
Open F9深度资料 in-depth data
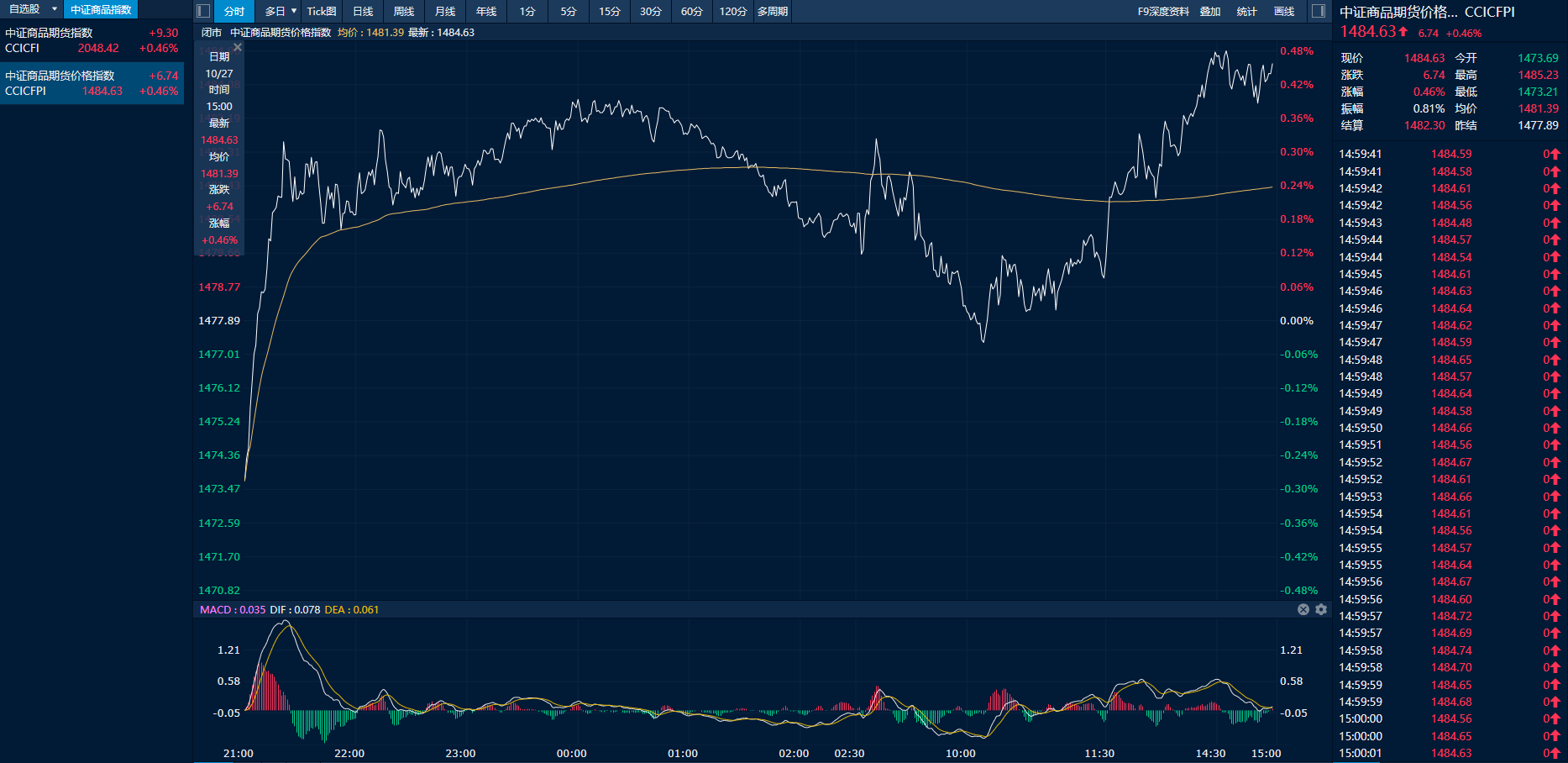click(1163, 11)
